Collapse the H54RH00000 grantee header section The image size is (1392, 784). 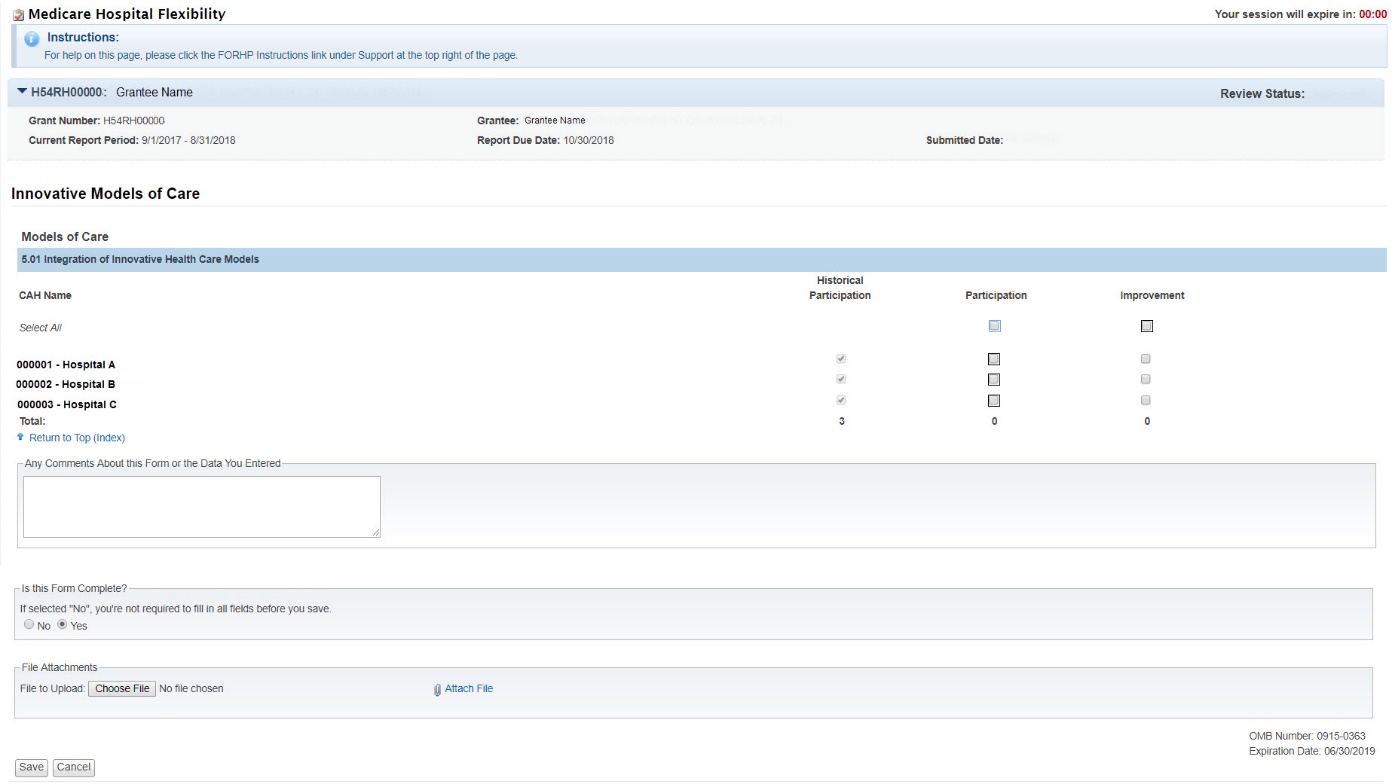[x=22, y=93]
